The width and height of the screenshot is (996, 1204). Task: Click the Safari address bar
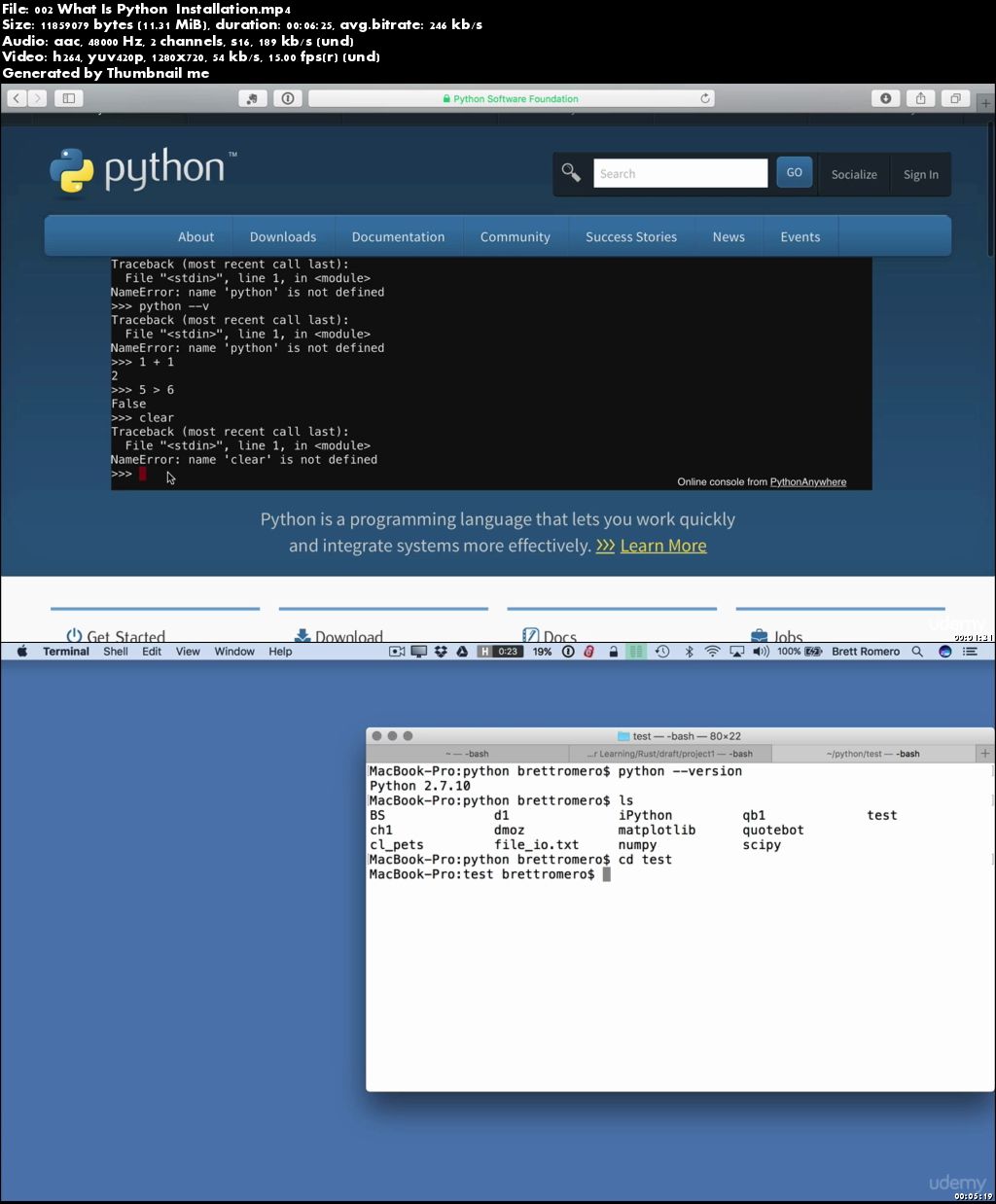pyautogui.click(x=511, y=98)
